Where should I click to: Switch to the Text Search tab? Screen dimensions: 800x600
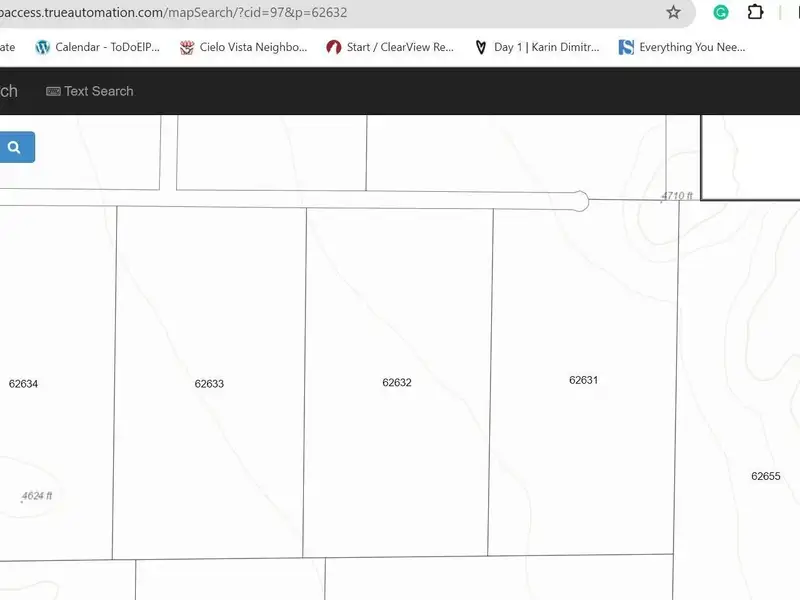coord(90,91)
